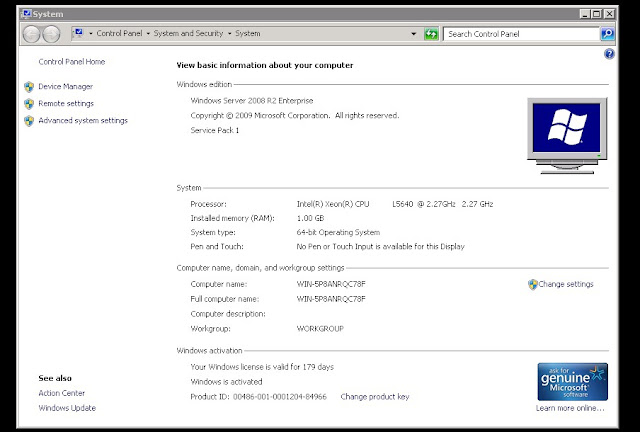Click Product ID 00486-001-0001204-84966
The height and width of the screenshot is (432, 640).
point(258,396)
